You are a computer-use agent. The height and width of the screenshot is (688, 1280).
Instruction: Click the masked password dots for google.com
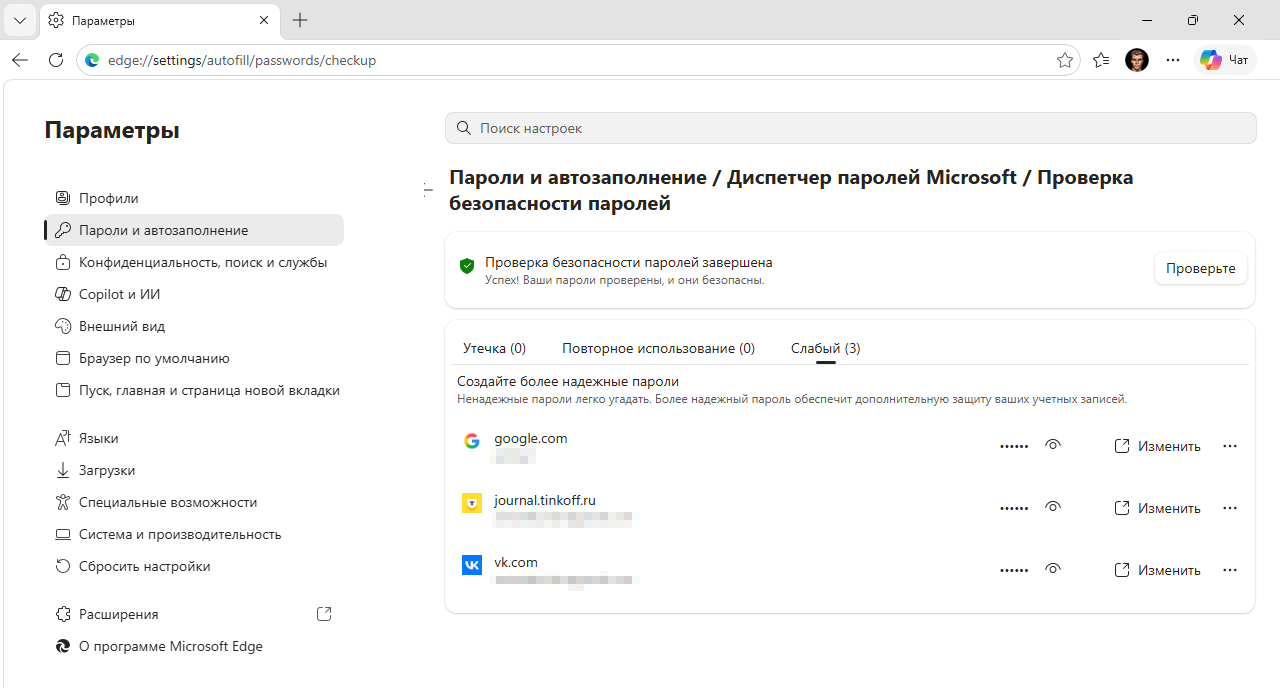coord(1014,447)
